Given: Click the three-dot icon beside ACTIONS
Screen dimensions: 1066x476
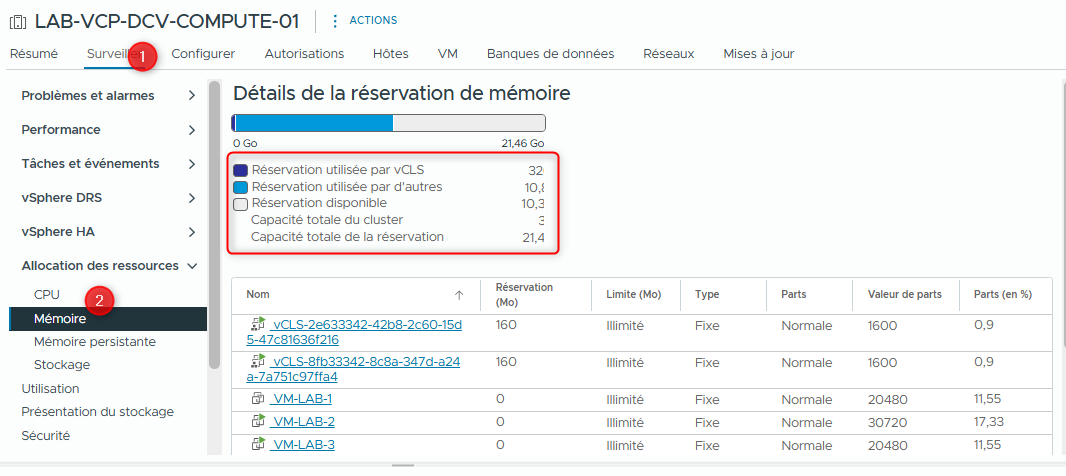Looking at the screenshot, I should click(x=334, y=21).
